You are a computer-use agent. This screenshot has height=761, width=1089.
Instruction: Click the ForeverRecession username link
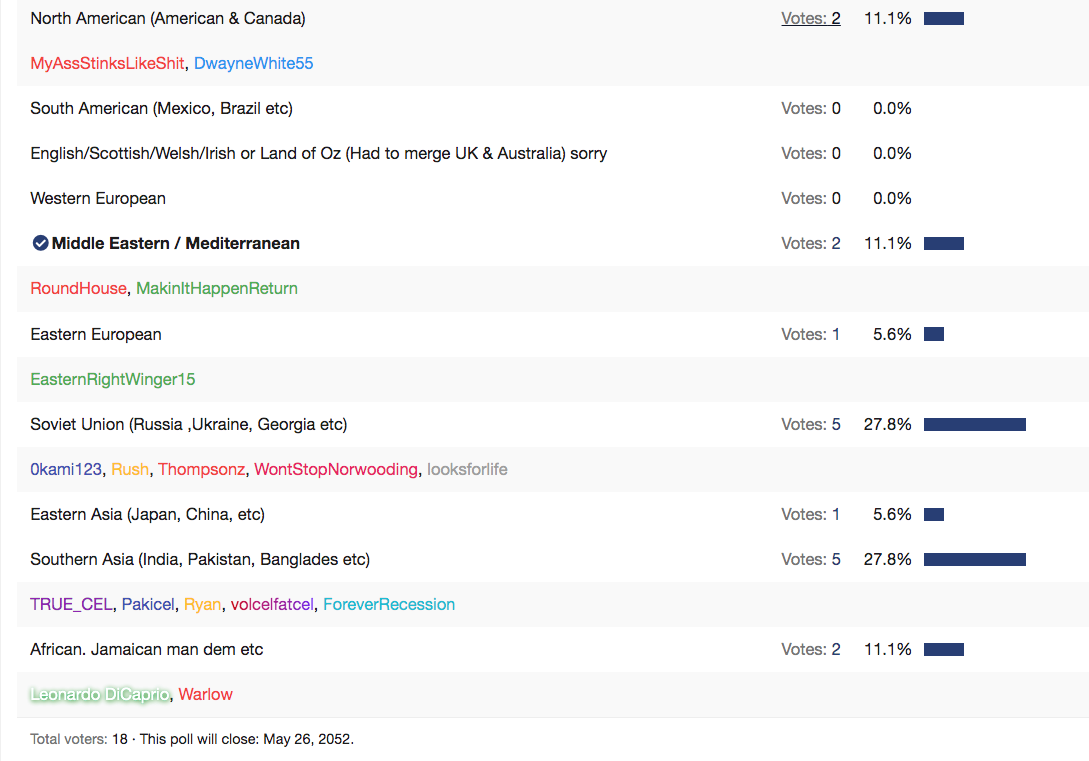(389, 604)
